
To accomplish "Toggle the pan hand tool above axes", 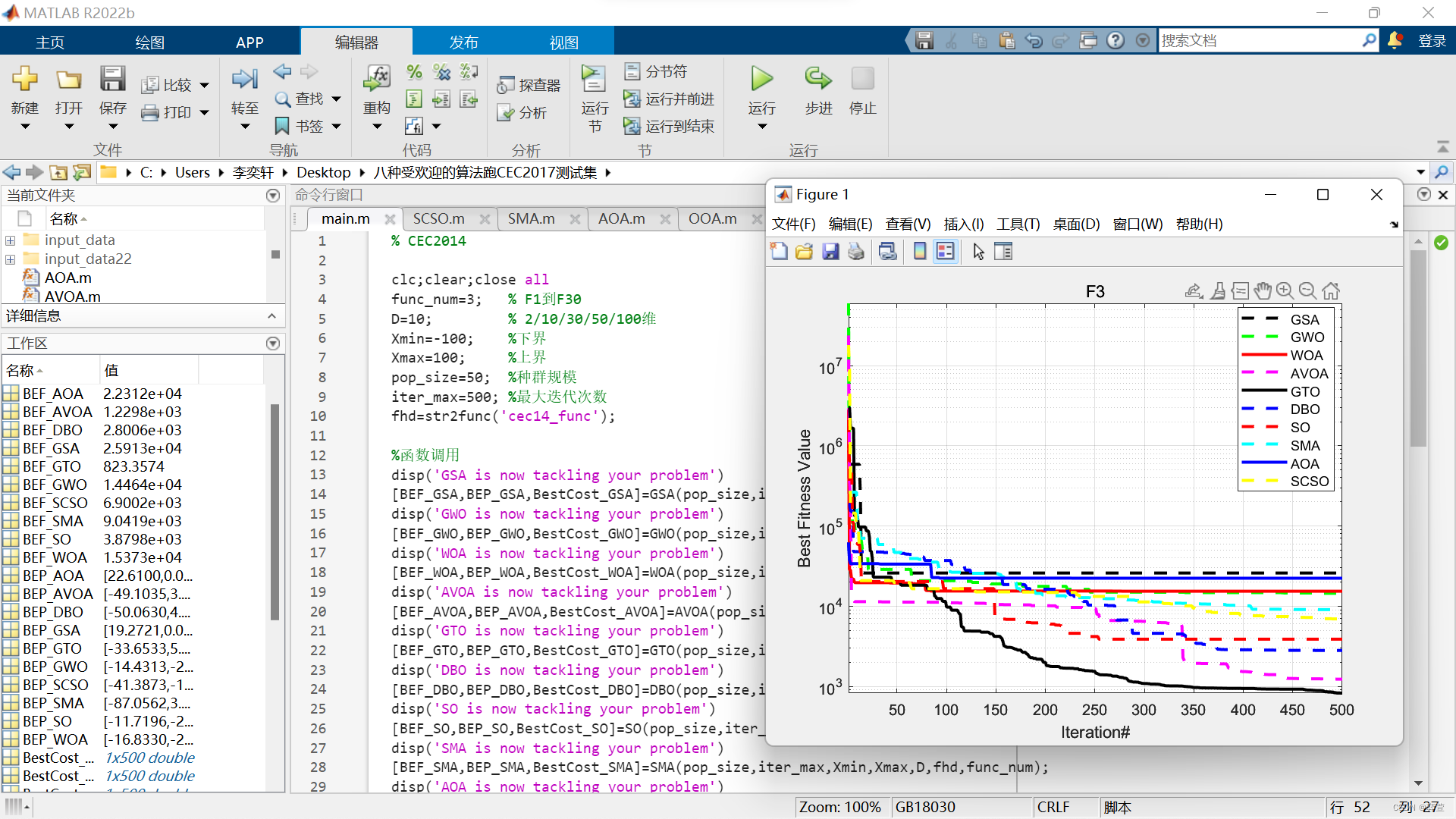I will [1262, 290].
